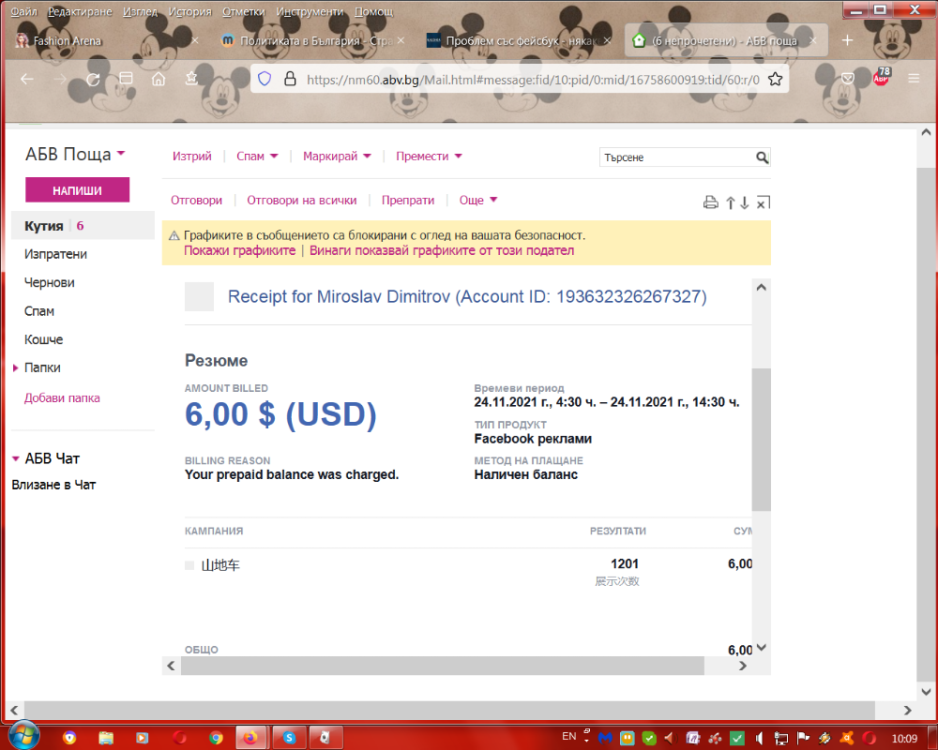Open the Файл menu
938x750 pixels.
click(x=23, y=11)
